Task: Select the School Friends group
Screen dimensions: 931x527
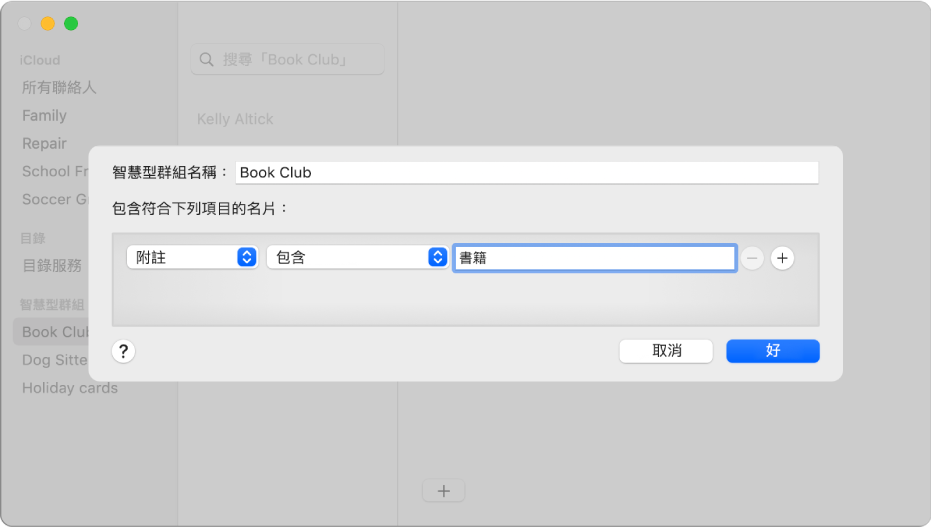Action: tap(55, 171)
